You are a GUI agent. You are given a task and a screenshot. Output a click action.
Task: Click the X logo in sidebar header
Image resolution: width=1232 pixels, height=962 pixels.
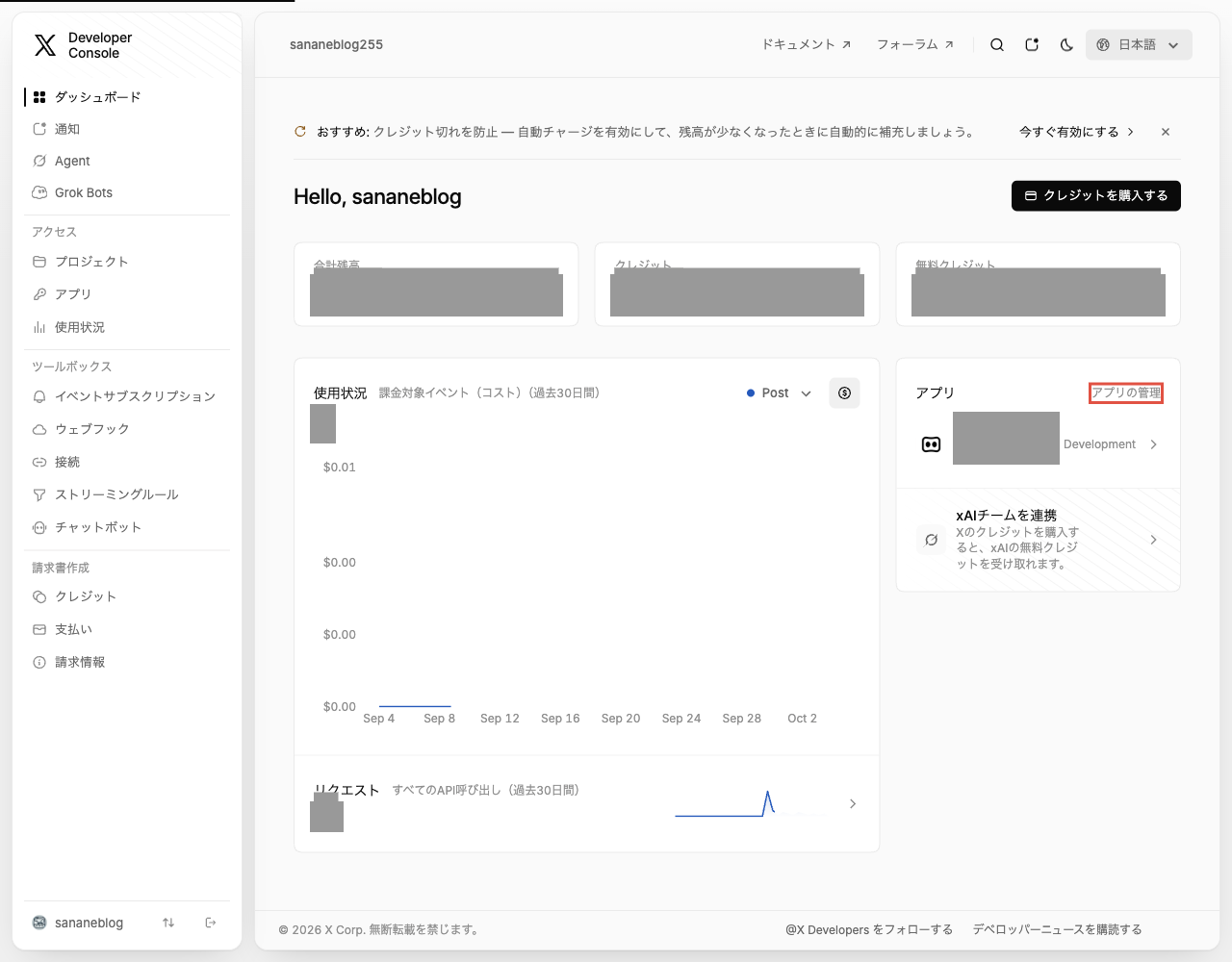[x=45, y=45]
